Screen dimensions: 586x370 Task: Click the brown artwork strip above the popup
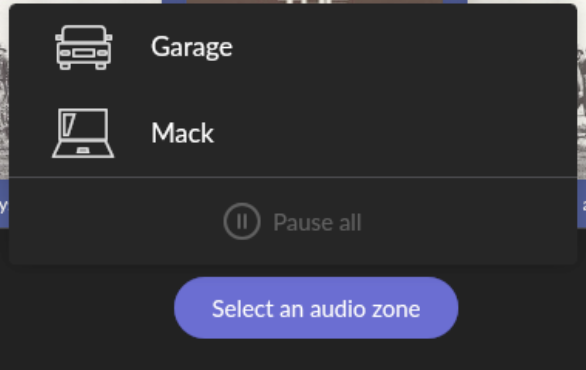315,1
